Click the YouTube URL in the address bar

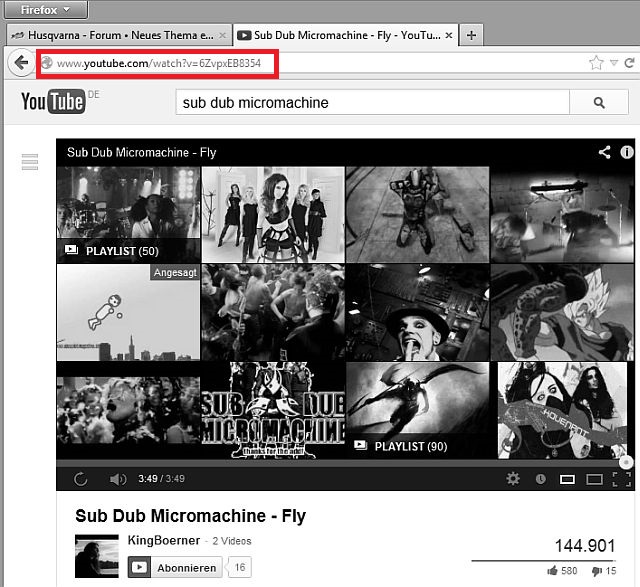[x=159, y=63]
